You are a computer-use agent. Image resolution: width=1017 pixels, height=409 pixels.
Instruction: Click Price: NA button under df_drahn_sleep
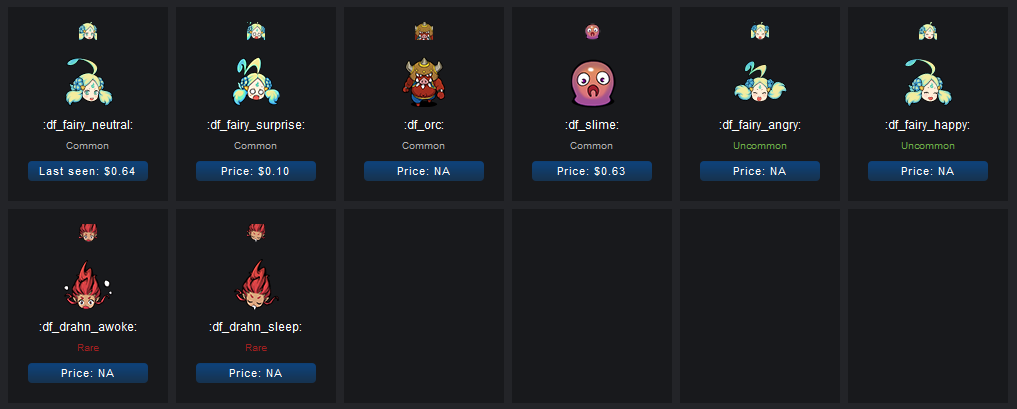tap(256, 373)
